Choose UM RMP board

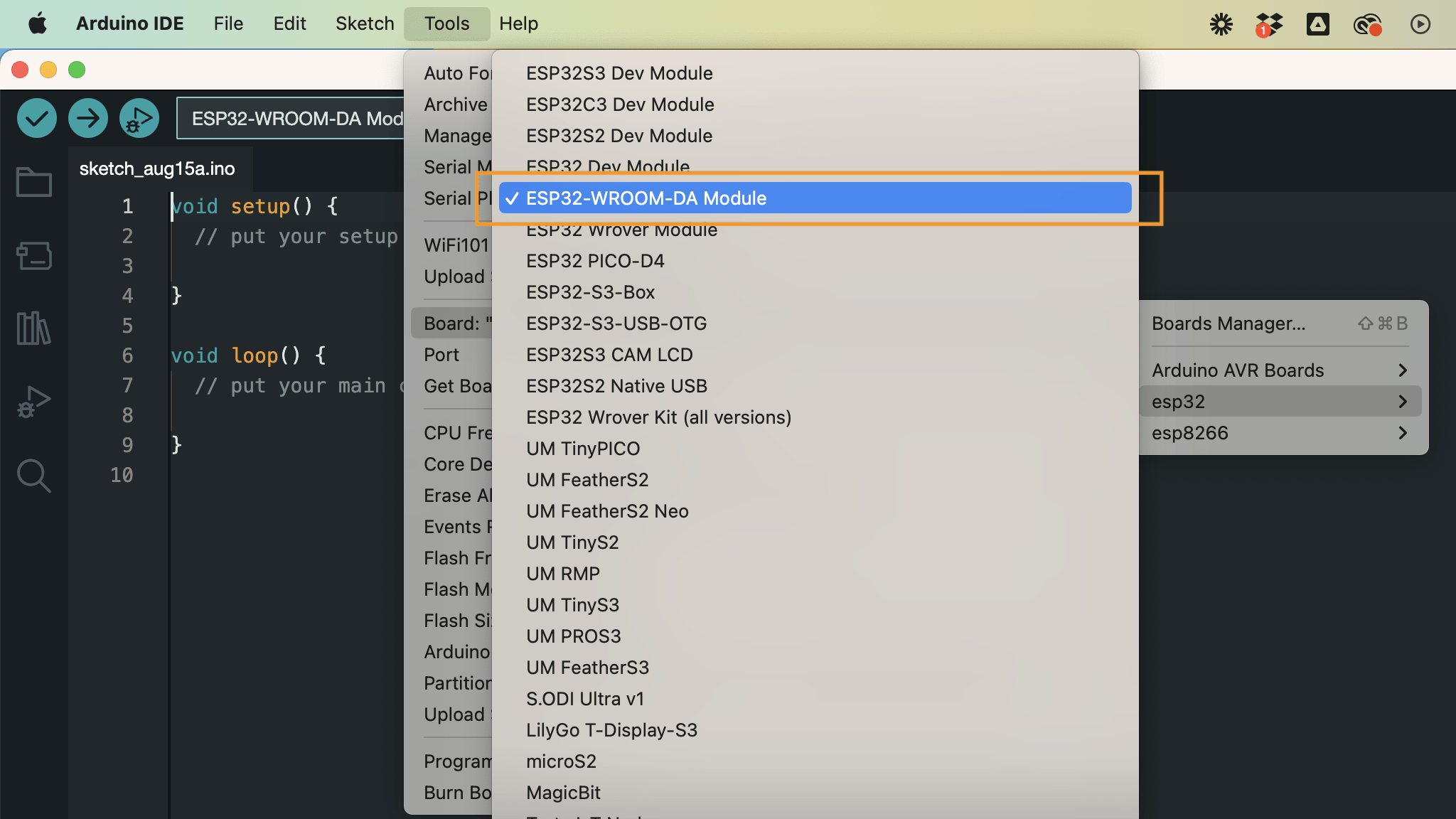(x=815, y=574)
